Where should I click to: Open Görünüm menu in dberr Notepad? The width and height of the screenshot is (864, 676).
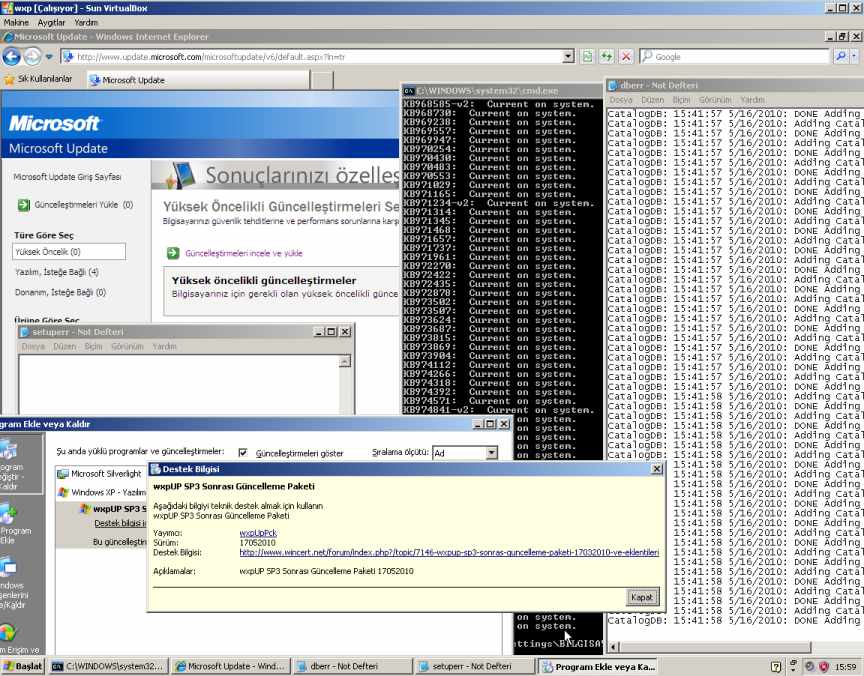coord(715,100)
